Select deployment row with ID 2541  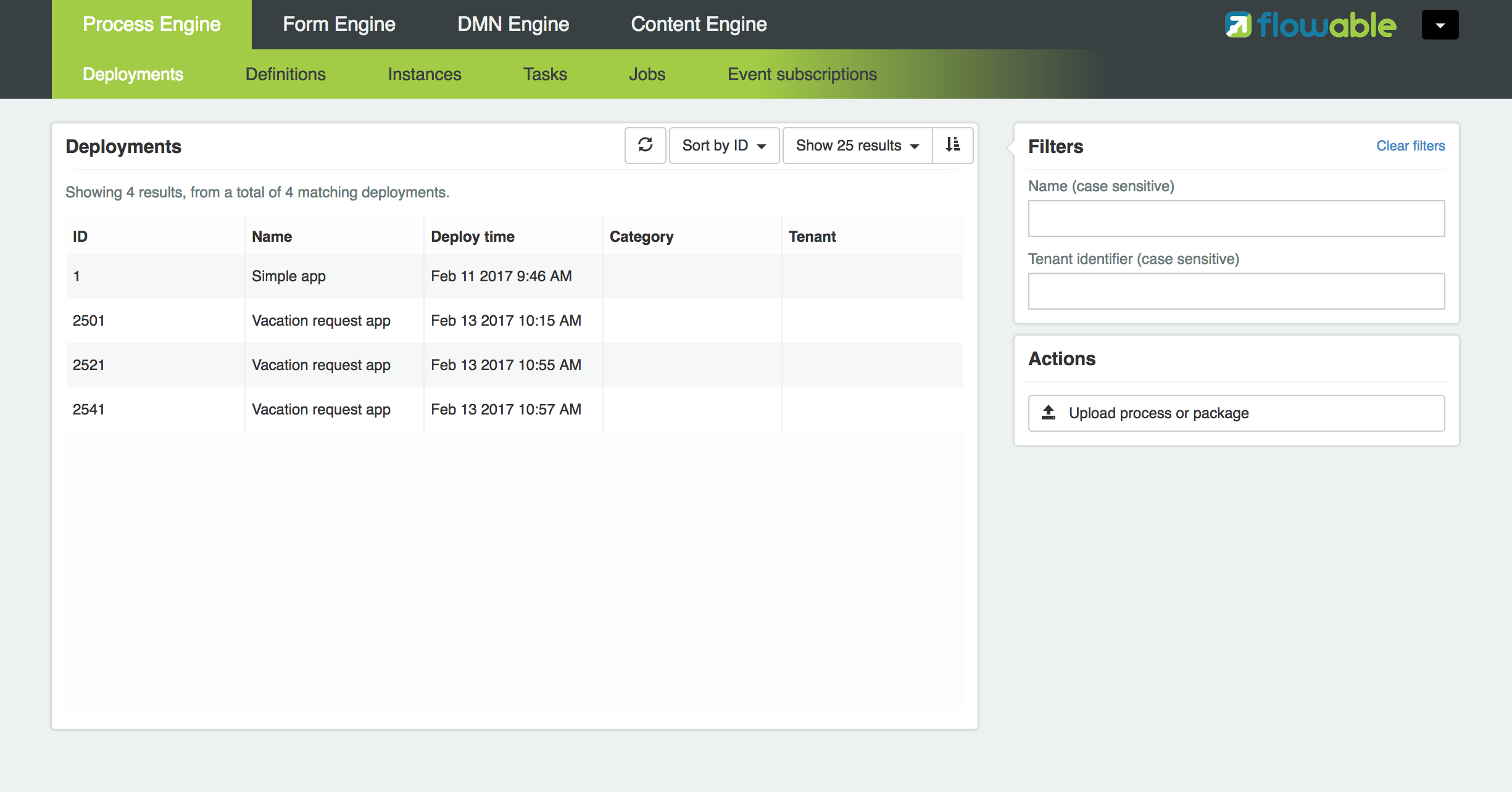coord(514,410)
